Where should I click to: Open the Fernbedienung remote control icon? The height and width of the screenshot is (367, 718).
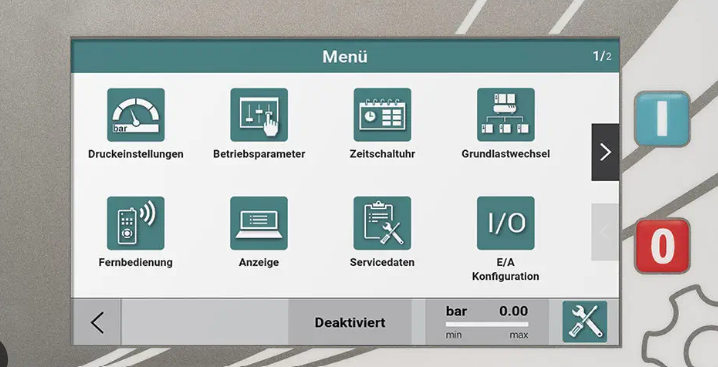tap(136, 223)
